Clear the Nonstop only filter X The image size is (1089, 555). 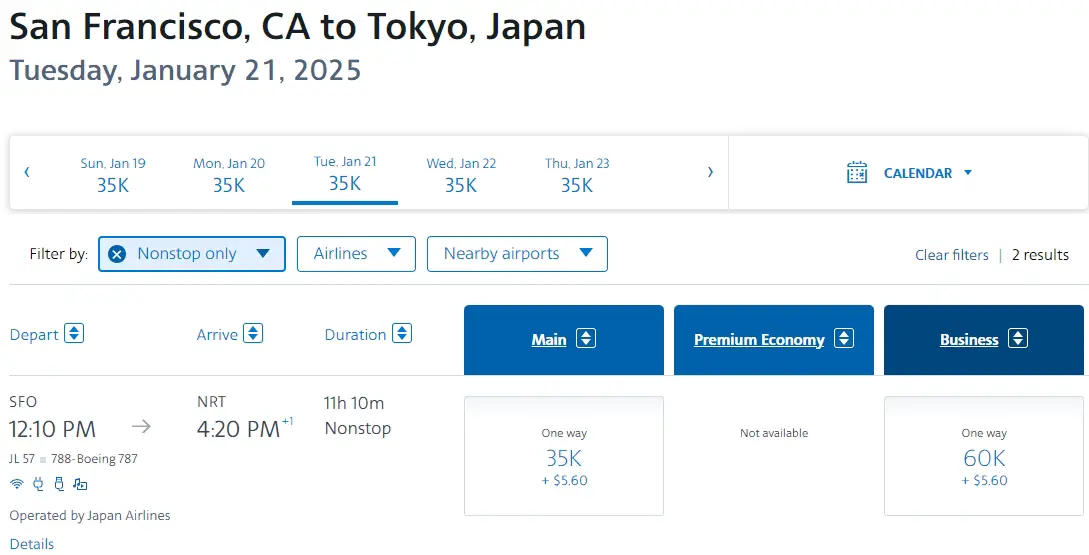(117, 254)
